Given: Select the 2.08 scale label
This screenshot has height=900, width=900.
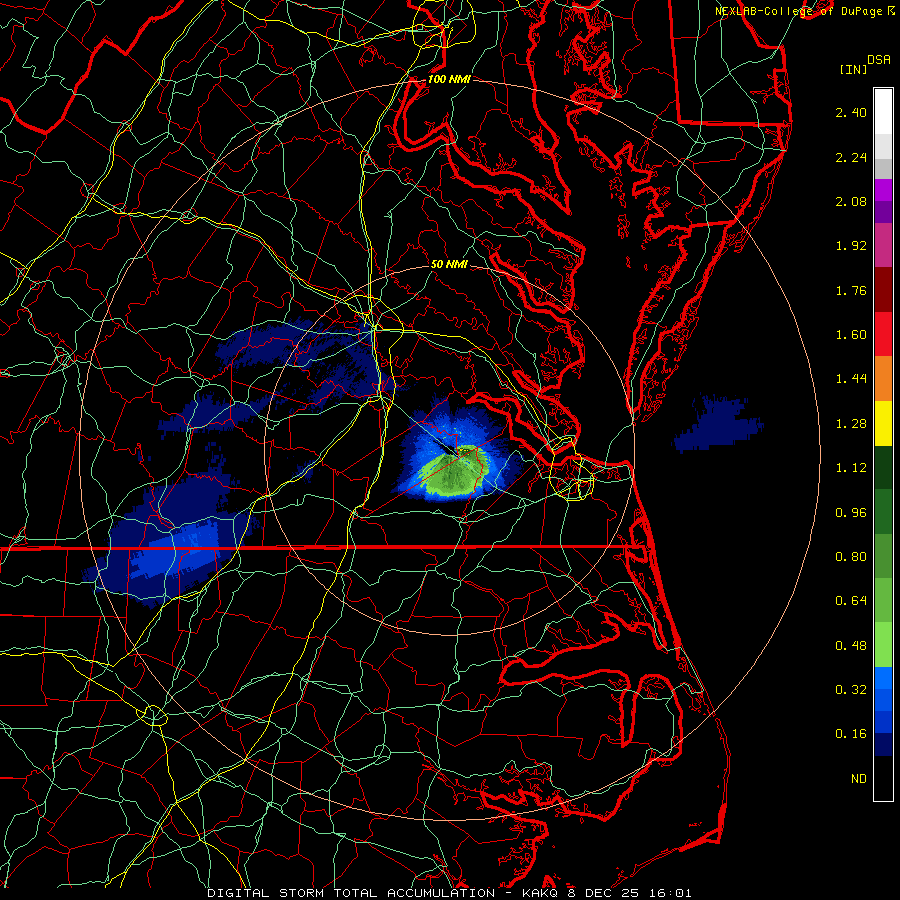Looking at the screenshot, I should coord(851,201).
